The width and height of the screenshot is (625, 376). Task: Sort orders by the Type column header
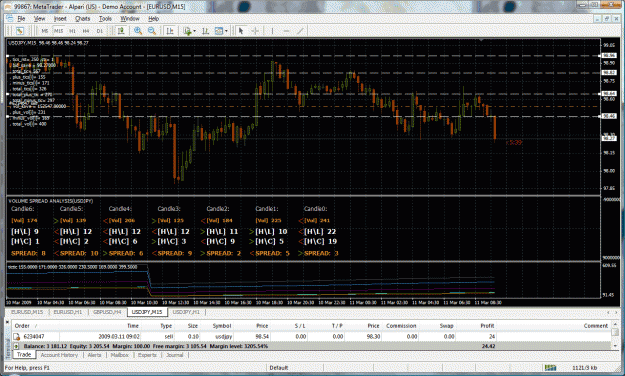pos(166,326)
